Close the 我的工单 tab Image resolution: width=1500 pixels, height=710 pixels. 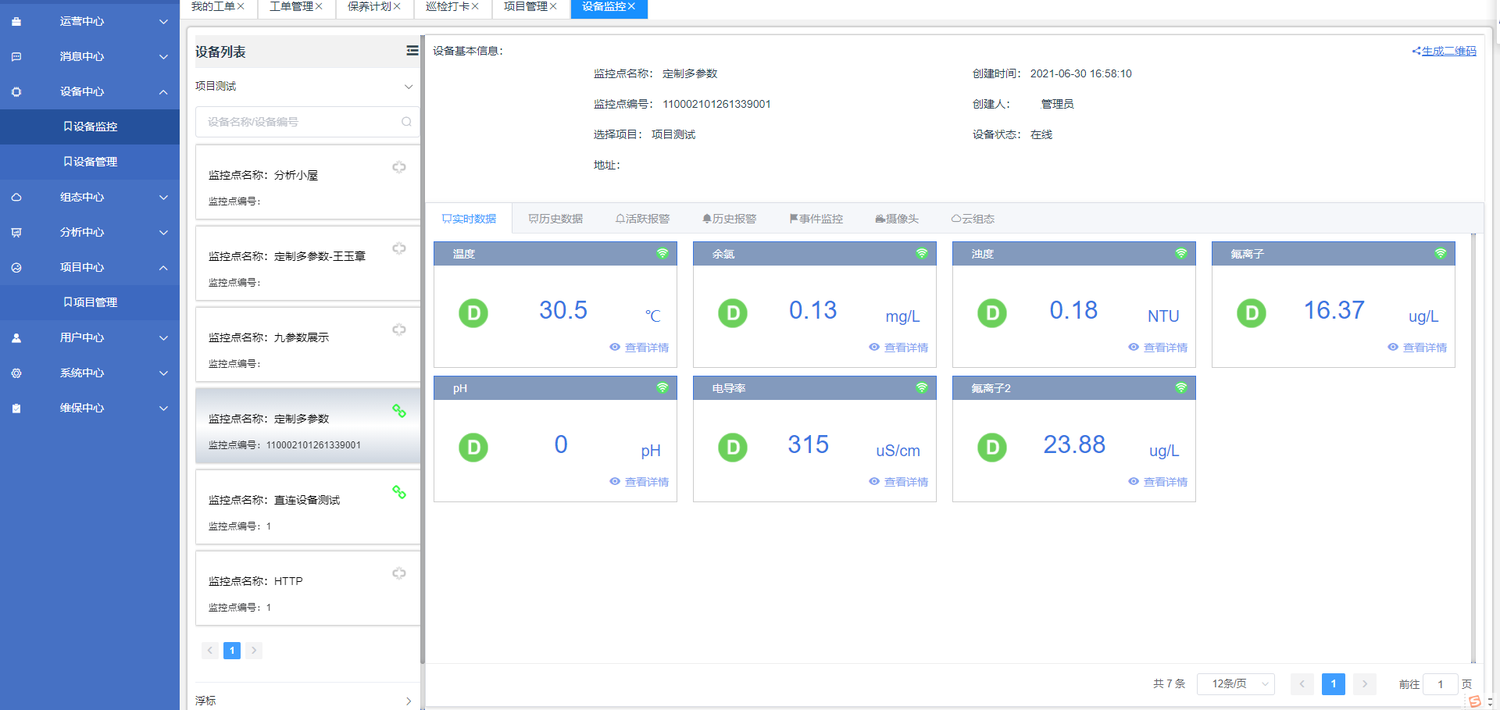click(241, 7)
